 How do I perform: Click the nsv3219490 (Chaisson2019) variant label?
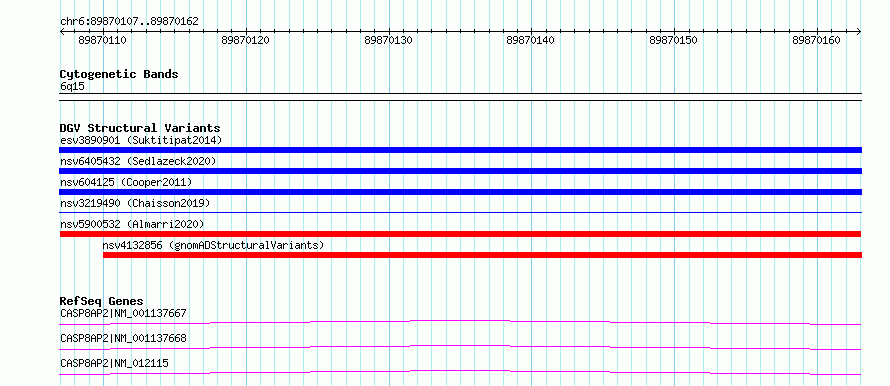135,203
